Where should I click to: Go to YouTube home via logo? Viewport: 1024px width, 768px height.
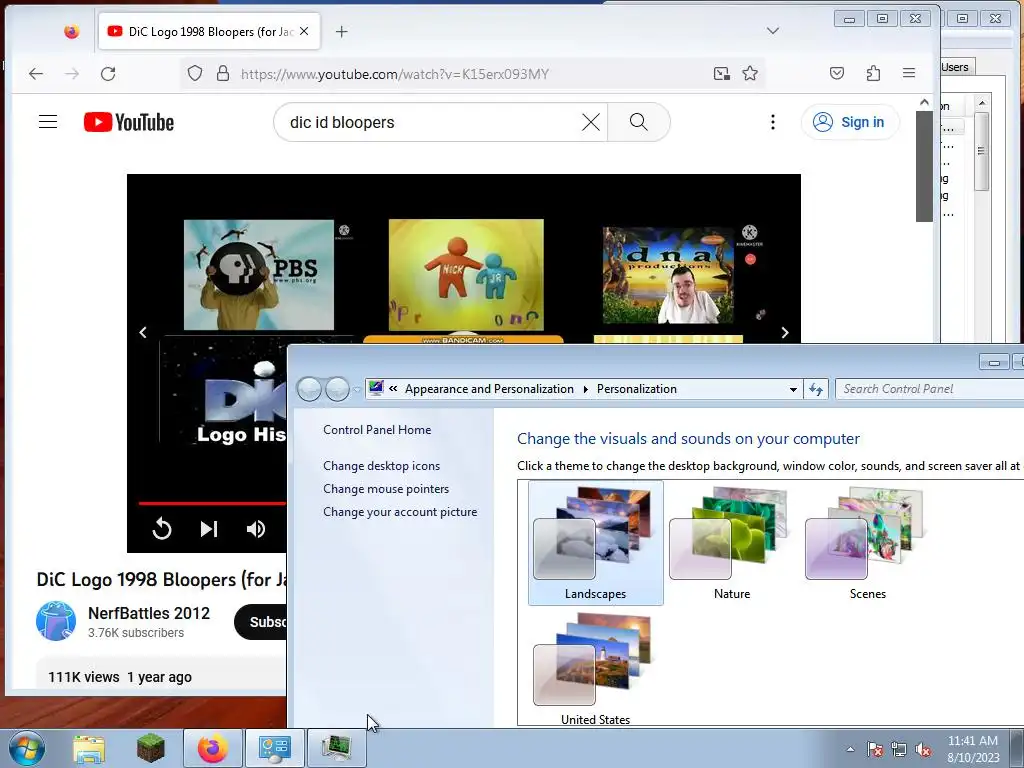[x=129, y=122]
